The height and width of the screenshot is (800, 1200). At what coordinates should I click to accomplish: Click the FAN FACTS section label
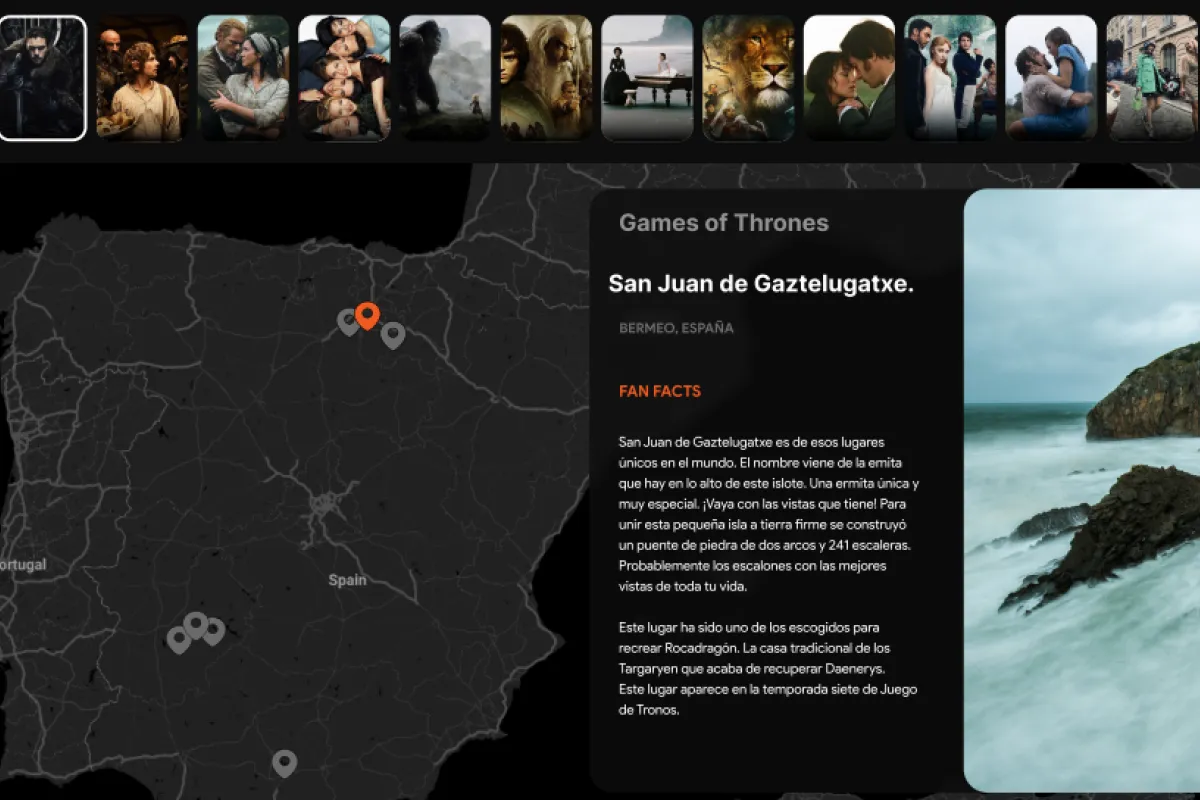tap(660, 391)
